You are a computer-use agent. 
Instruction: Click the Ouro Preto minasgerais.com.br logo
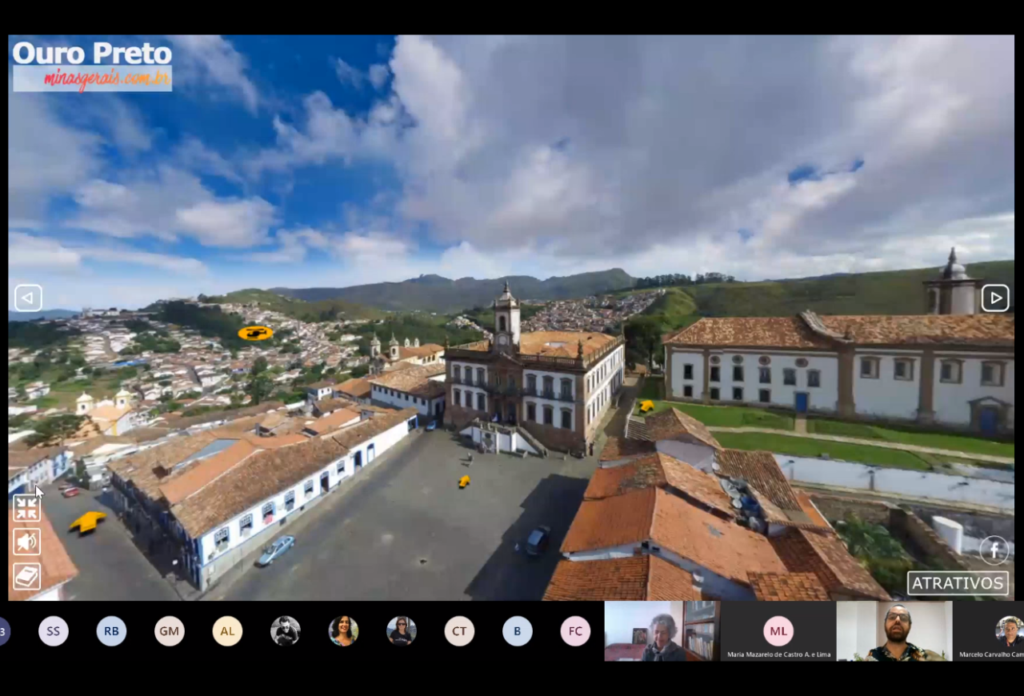(x=92, y=65)
